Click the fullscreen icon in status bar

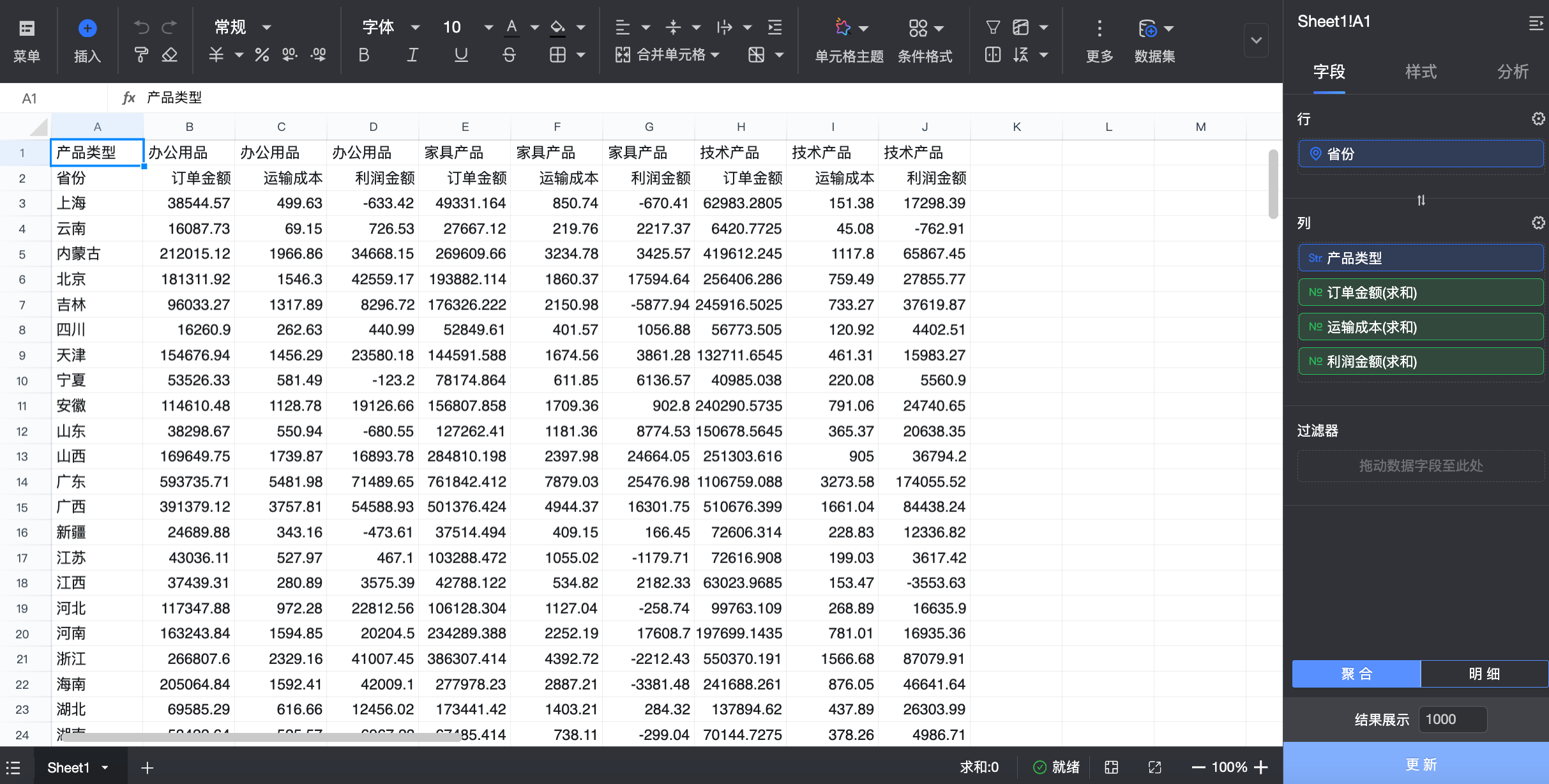coord(1154,767)
